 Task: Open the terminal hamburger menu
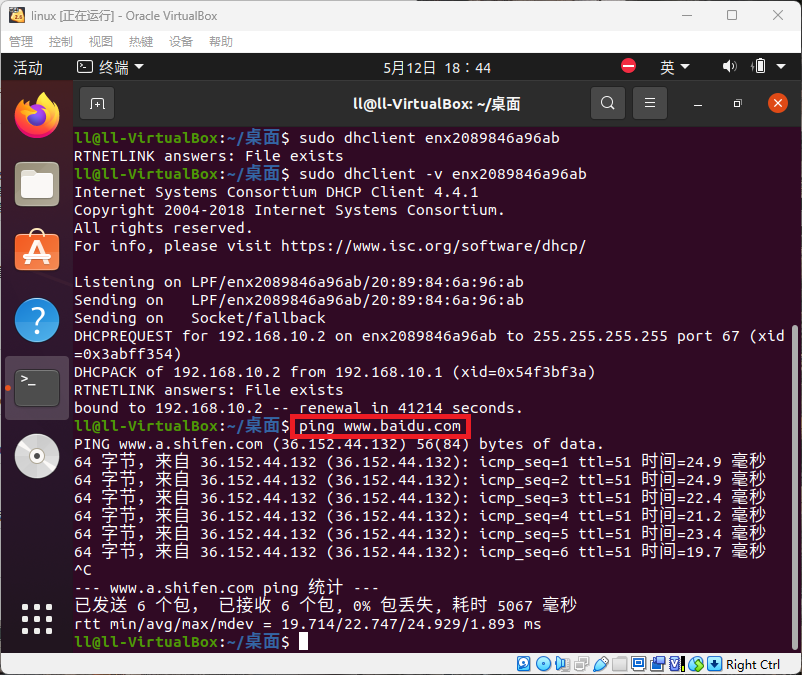[x=650, y=103]
